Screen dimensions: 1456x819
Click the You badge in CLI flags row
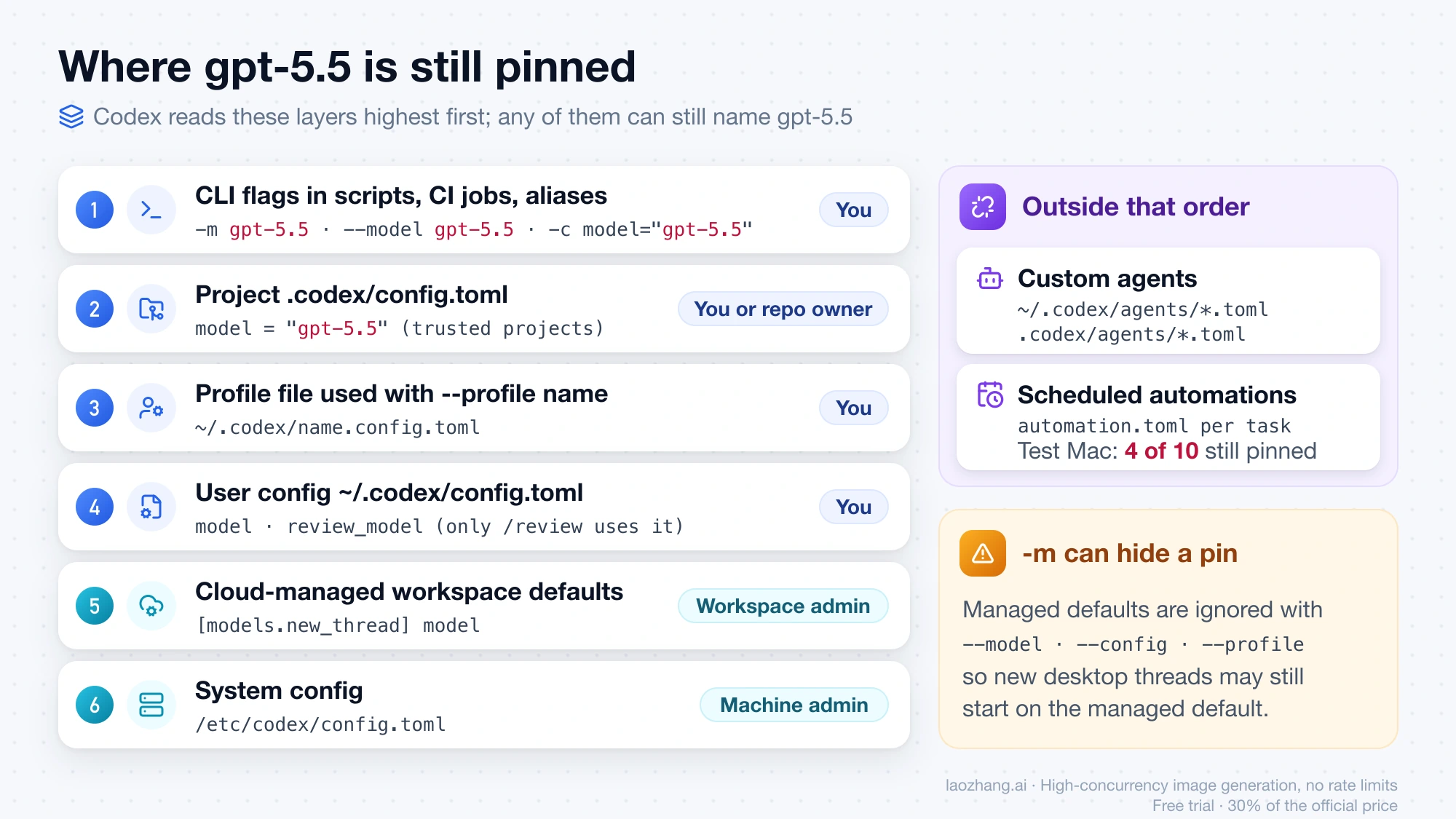click(x=854, y=210)
